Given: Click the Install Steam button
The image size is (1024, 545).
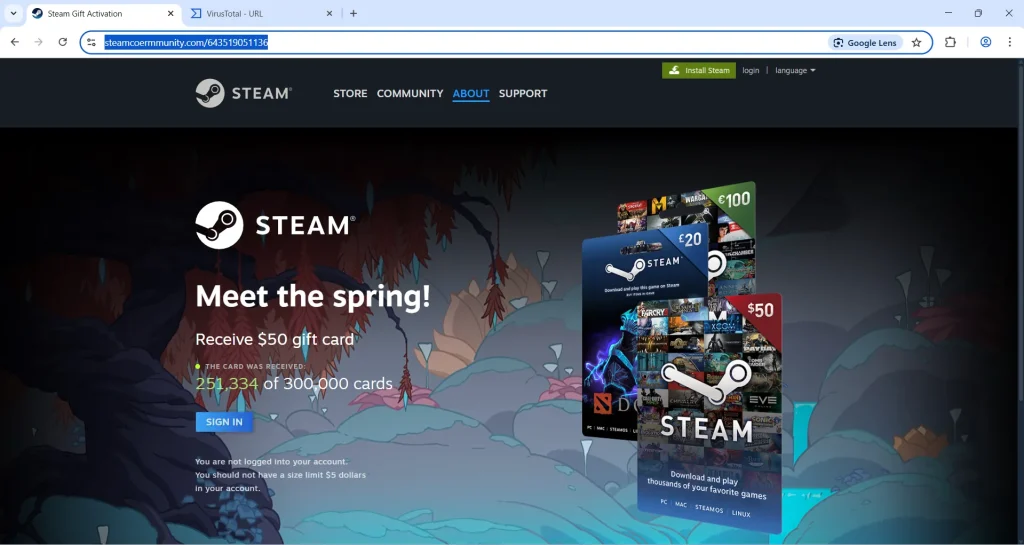Looking at the screenshot, I should point(699,70).
